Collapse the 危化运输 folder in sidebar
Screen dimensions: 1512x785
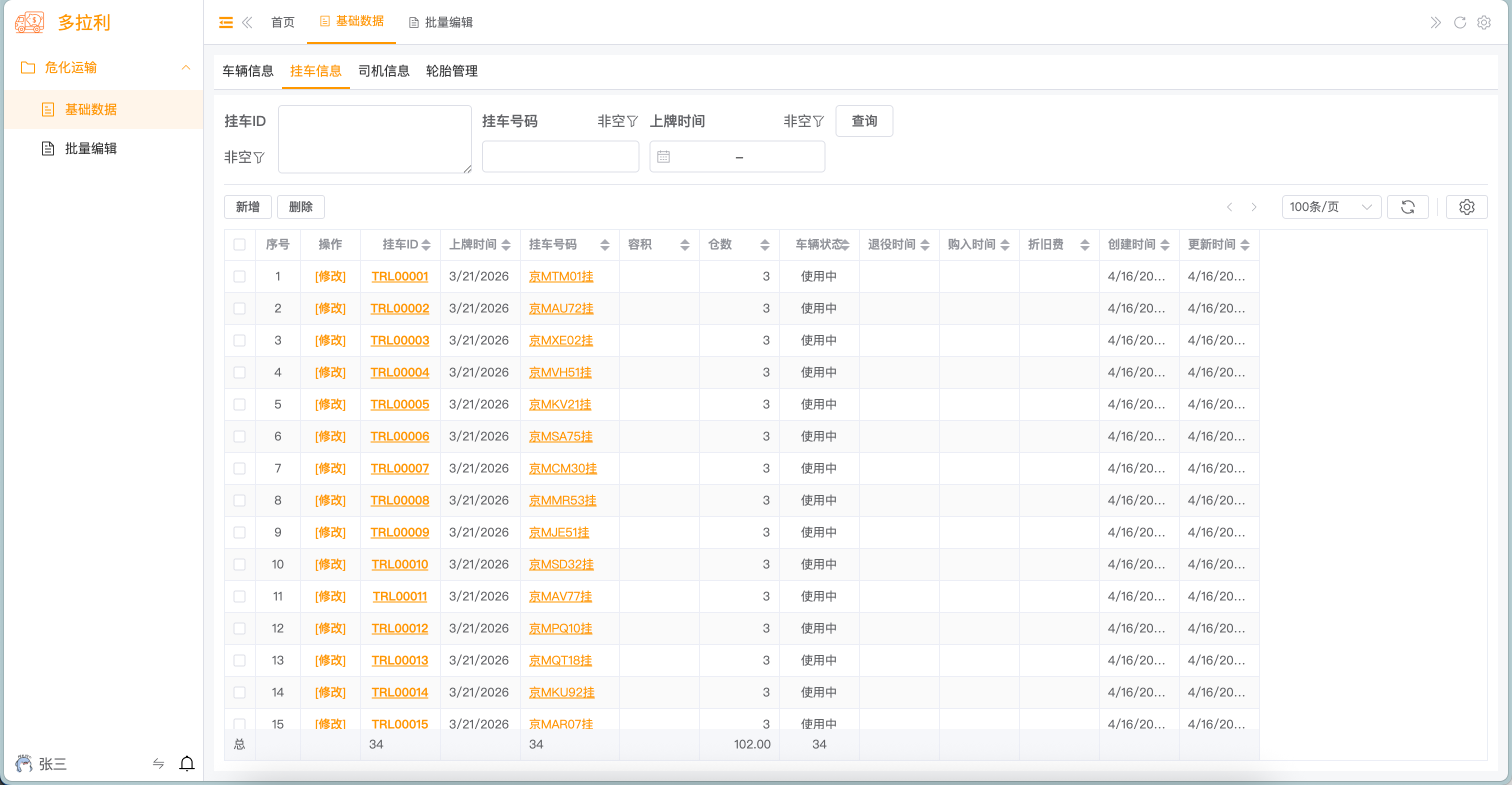[x=186, y=67]
